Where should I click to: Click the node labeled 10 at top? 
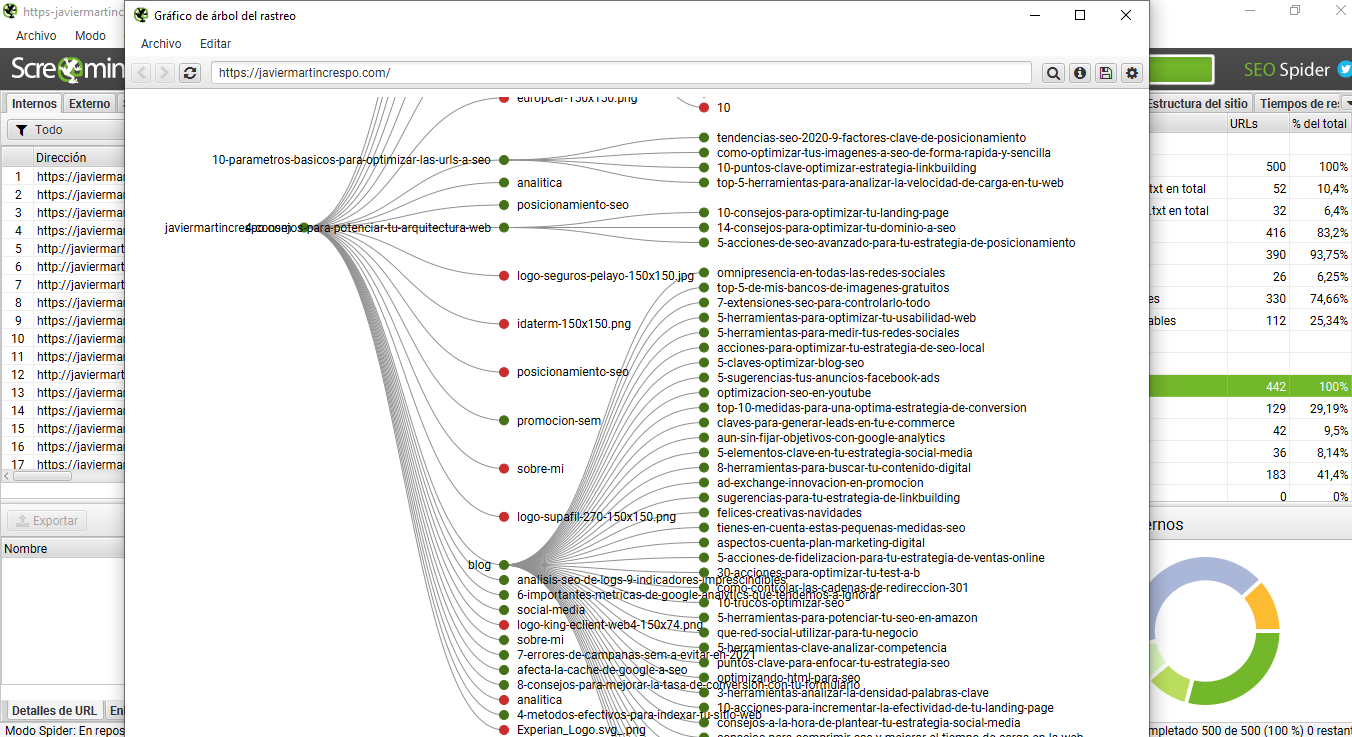[x=704, y=108]
